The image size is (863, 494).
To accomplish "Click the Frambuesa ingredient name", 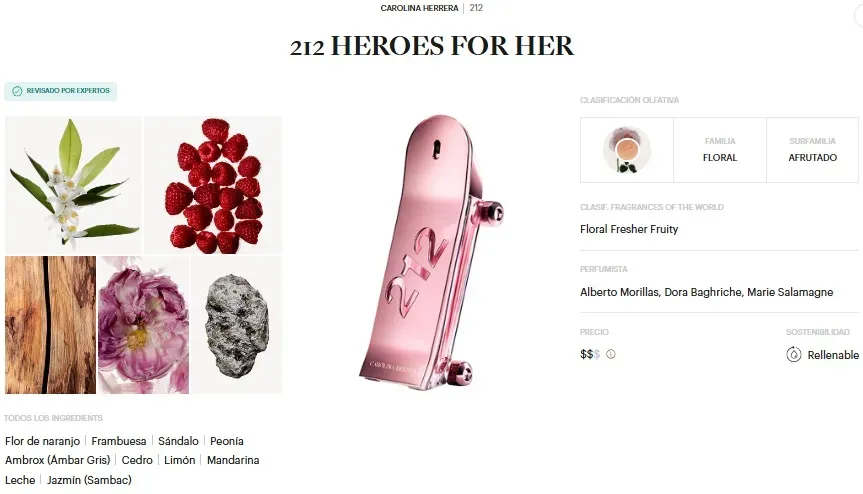I will (119, 441).
